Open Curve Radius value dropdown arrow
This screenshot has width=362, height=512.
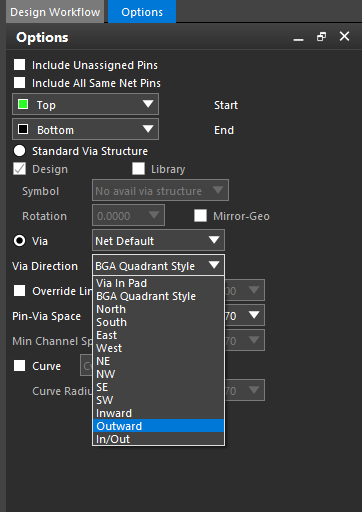(254, 390)
